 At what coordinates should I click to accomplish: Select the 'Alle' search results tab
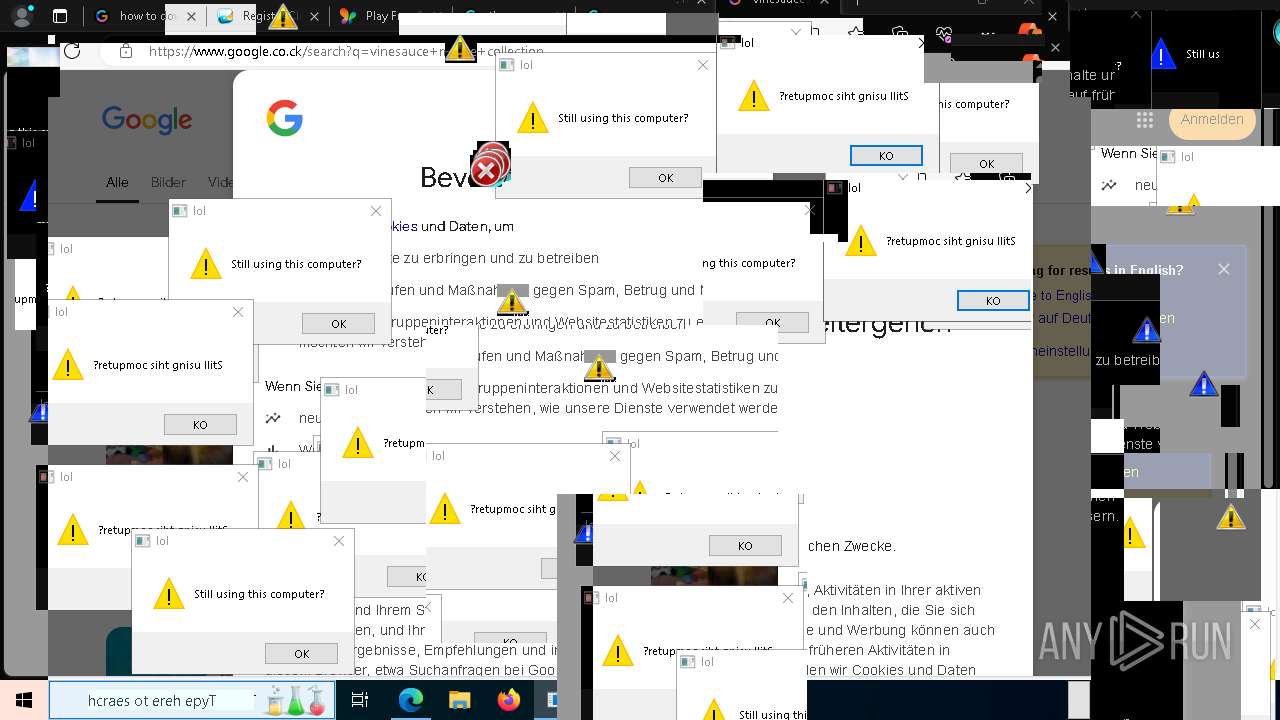(x=117, y=182)
